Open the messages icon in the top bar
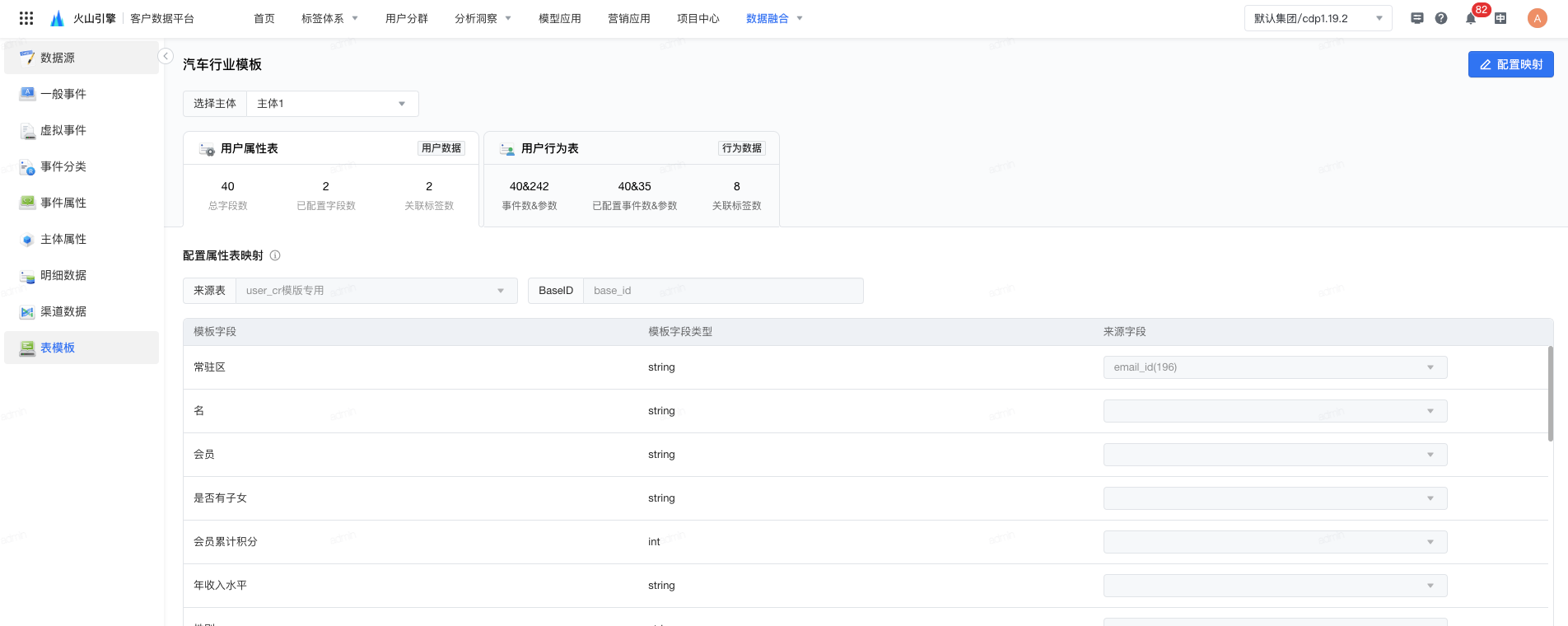 [x=1417, y=18]
